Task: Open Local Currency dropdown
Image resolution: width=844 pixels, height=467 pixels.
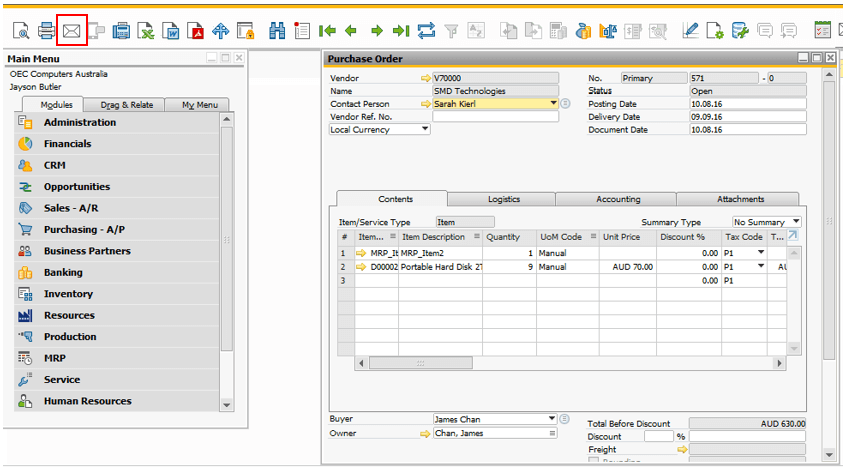Action: tap(425, 129)
